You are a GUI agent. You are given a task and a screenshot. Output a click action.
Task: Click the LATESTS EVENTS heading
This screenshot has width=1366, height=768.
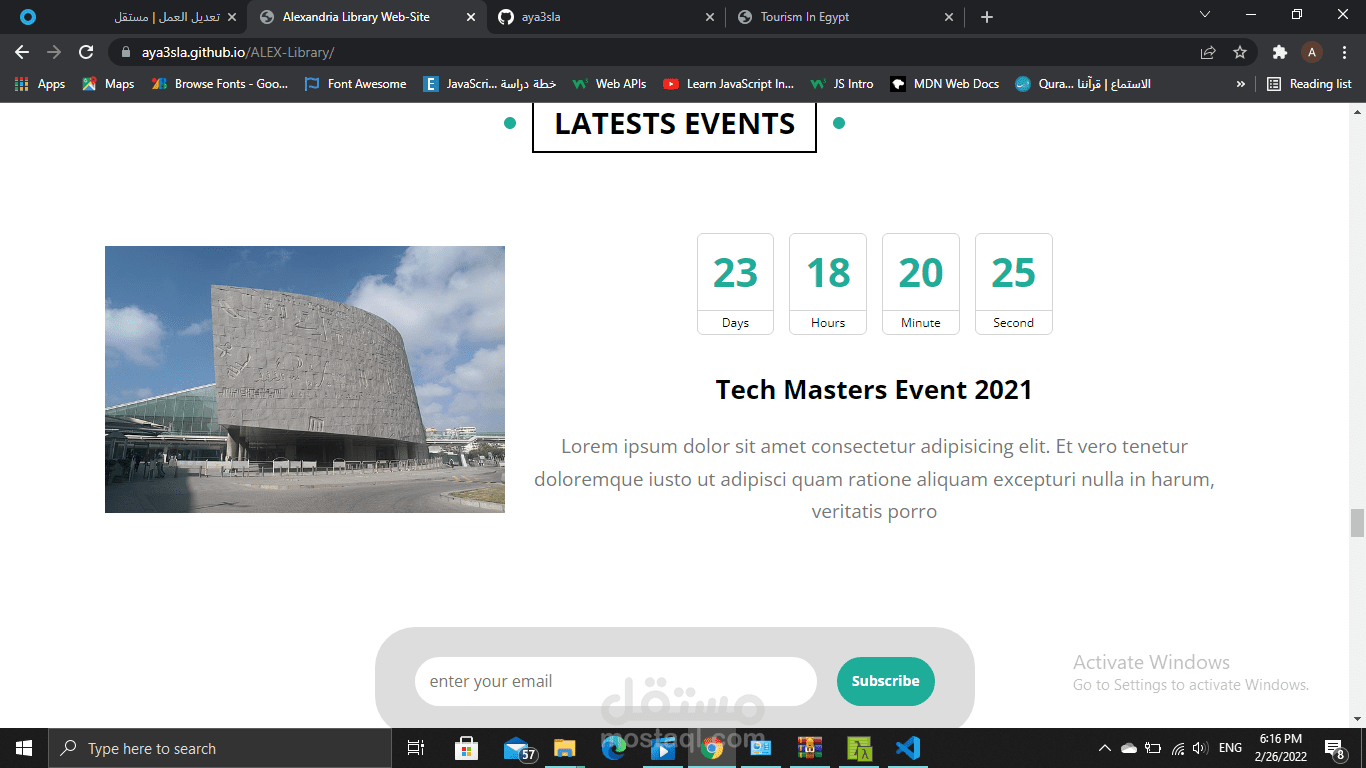[675, 124]
